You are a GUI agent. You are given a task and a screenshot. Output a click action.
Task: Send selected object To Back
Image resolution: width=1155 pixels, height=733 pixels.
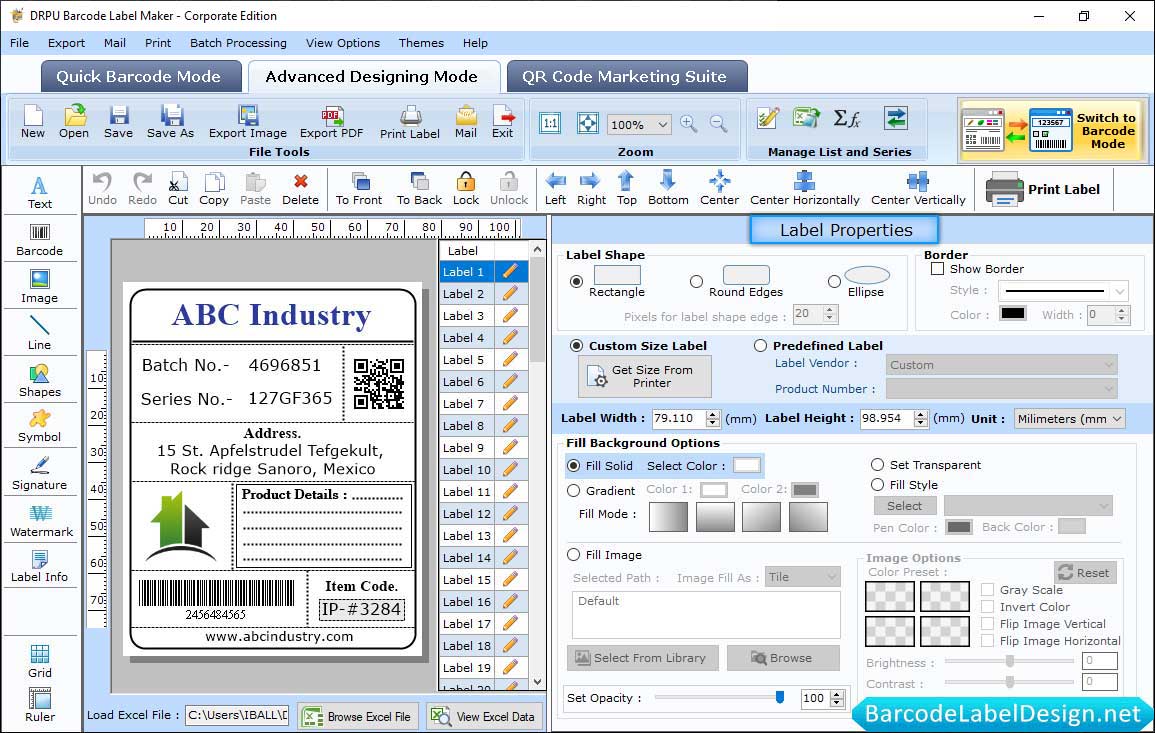(419, 189)
